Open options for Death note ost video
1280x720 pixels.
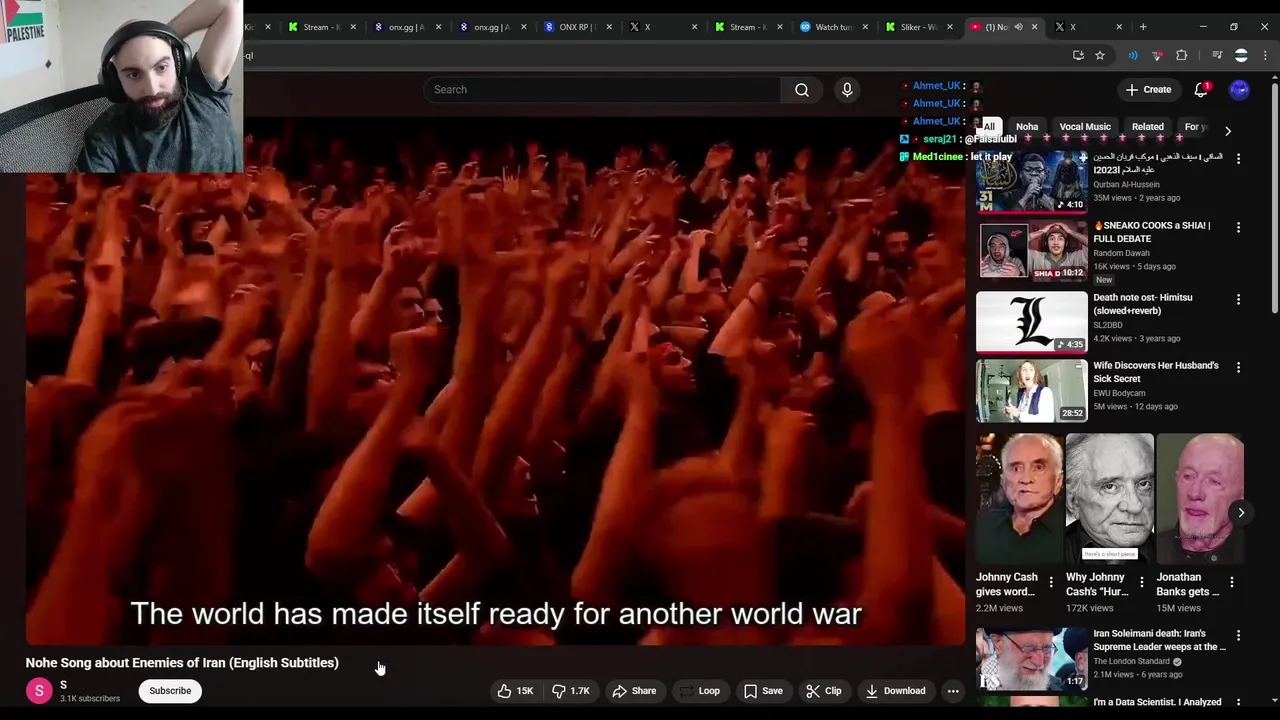click(x=1238, y=300)
